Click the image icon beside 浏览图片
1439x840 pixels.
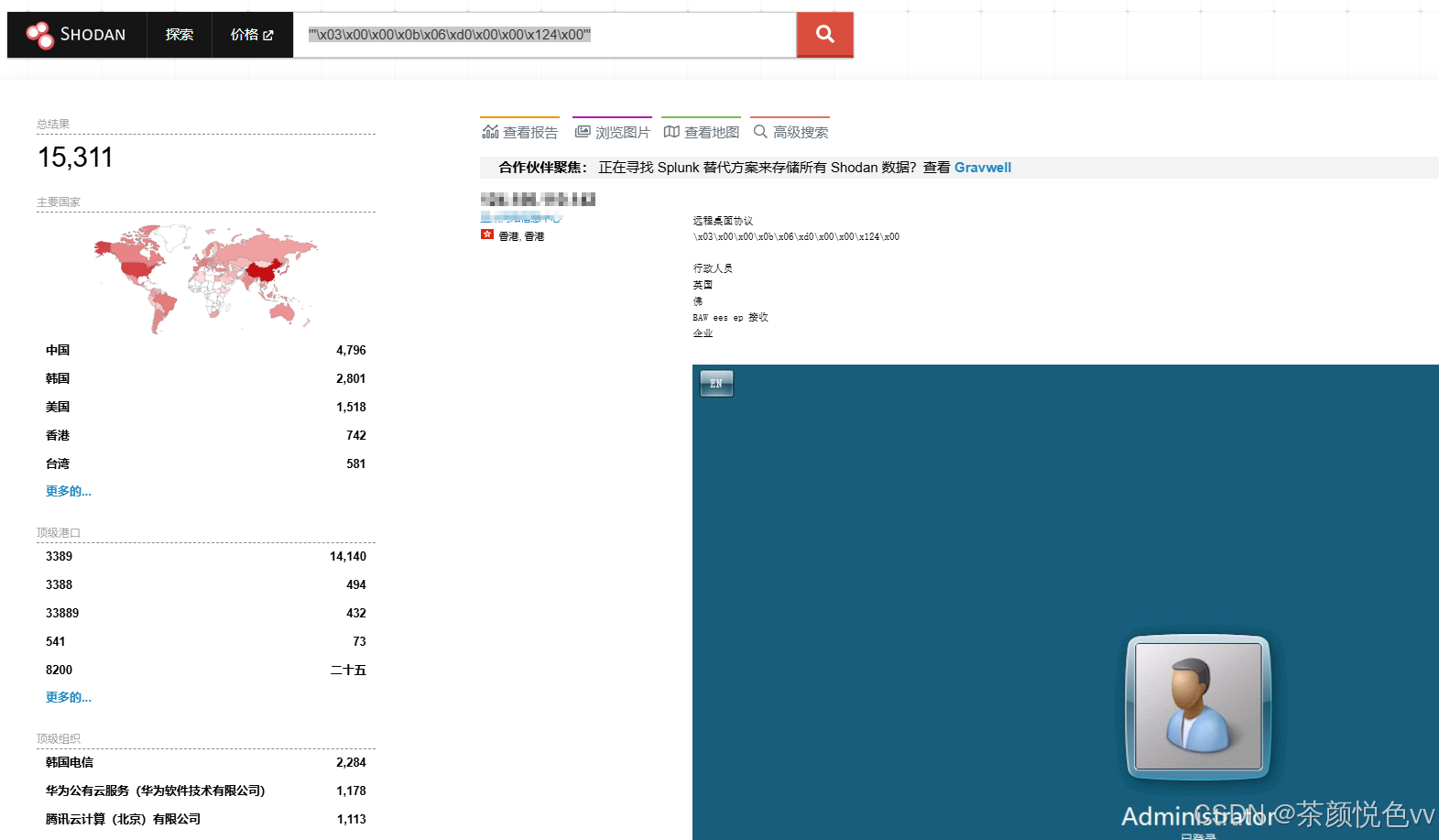click(x=583, y=132)
